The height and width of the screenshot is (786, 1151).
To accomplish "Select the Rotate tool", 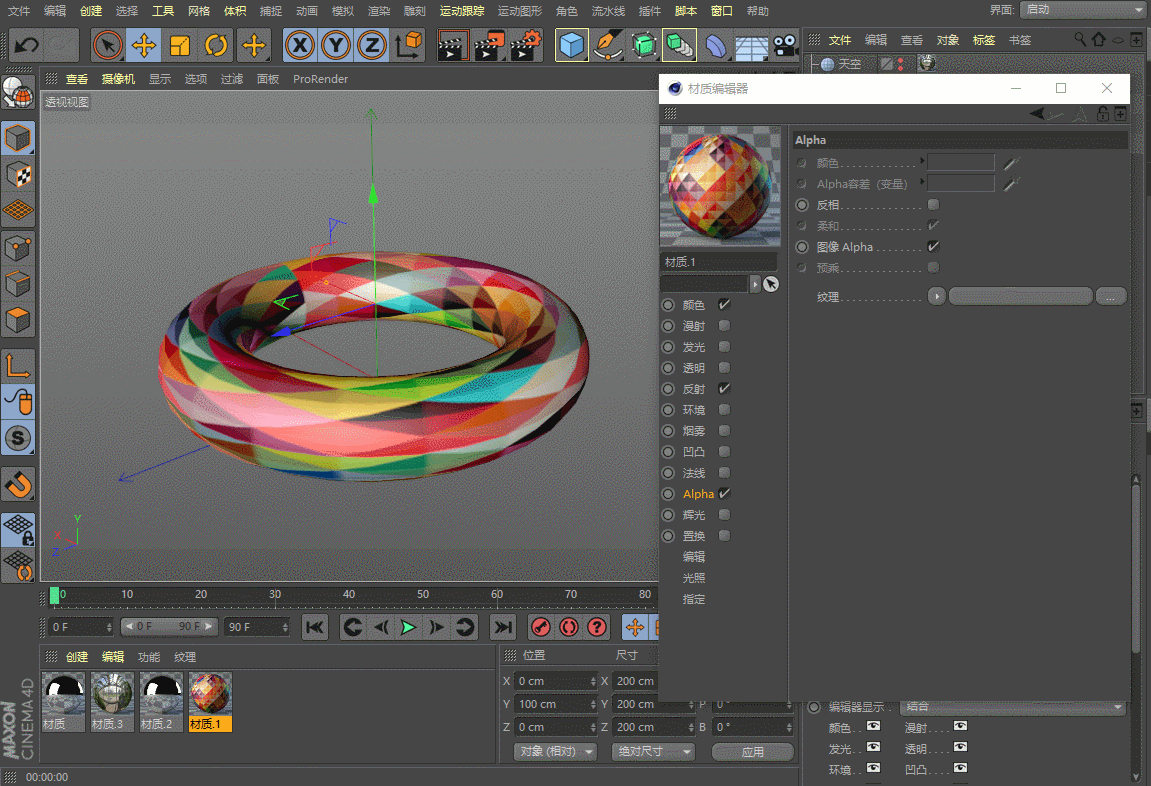I will (x=216, y=45).
